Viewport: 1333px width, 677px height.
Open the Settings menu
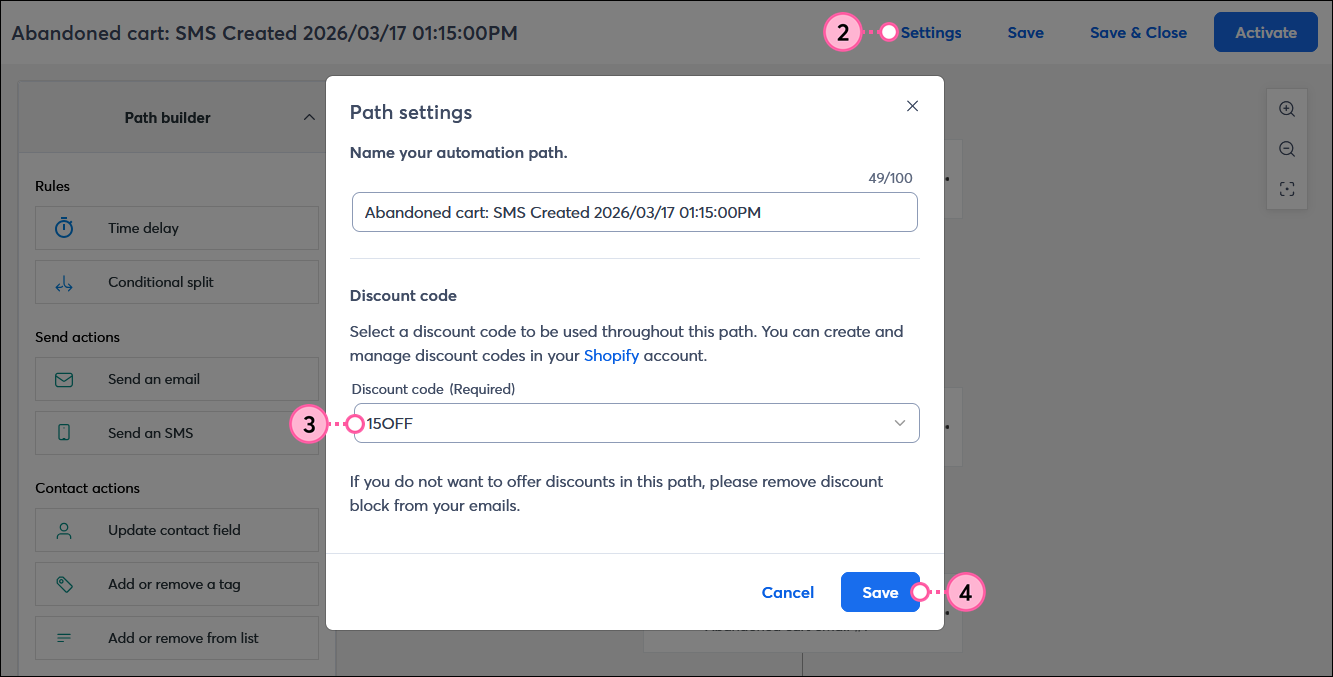(929, 32)
